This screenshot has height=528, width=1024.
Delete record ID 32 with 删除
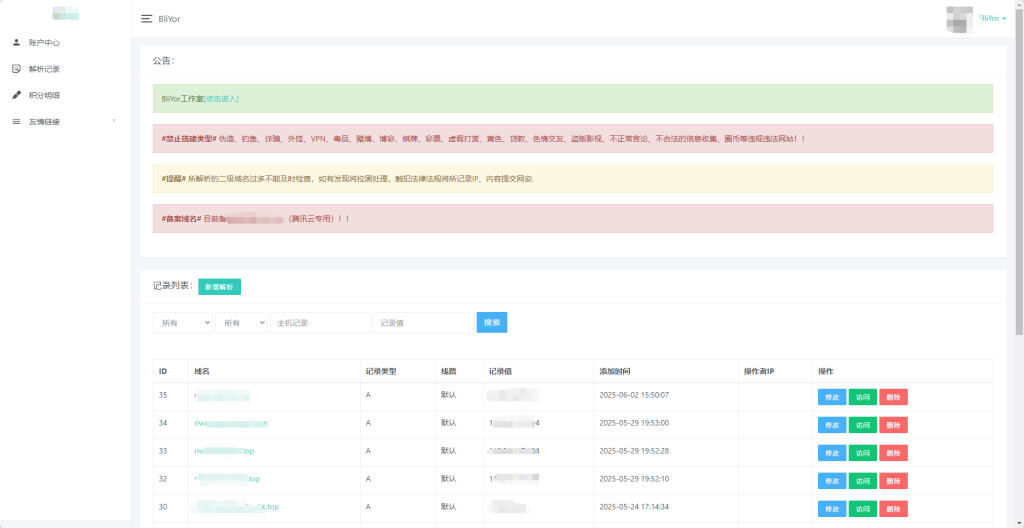pos(893,480)
